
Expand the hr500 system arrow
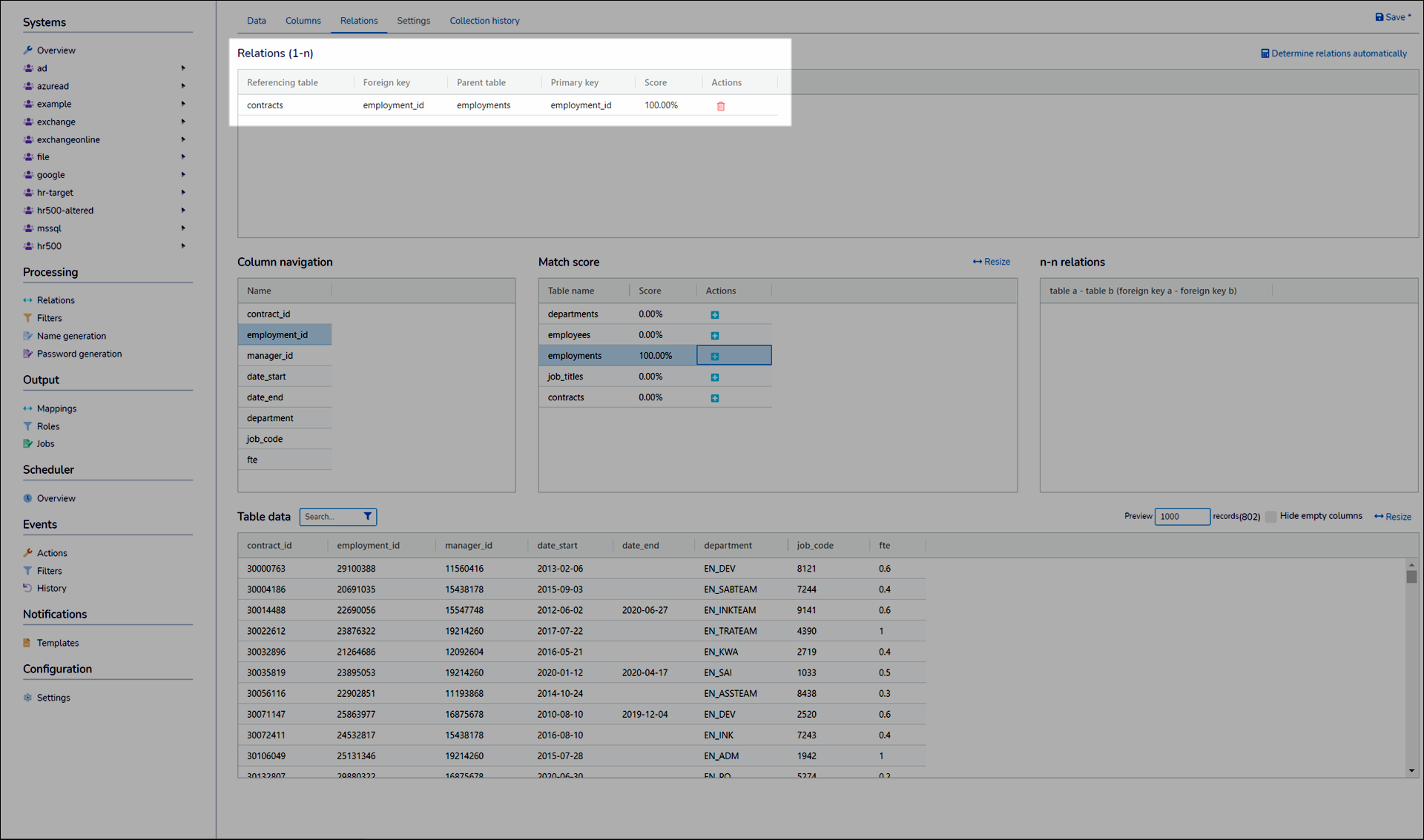coord(183,246)
